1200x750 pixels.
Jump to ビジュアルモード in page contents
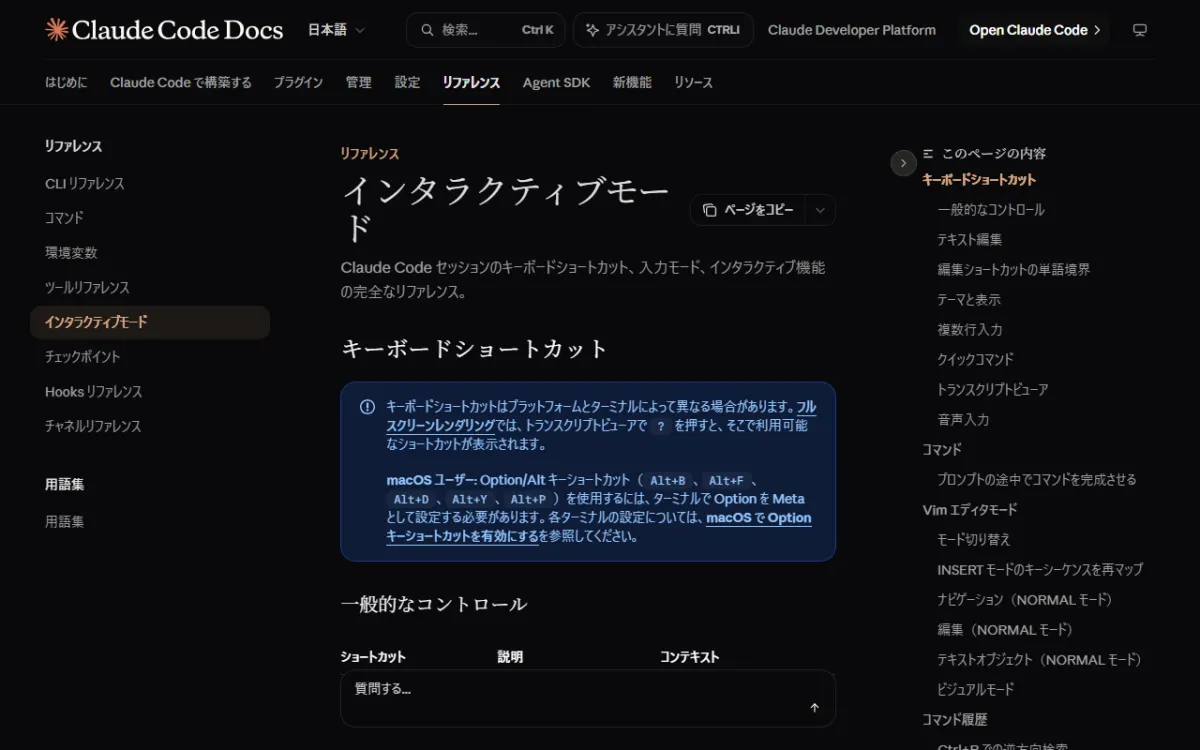(975, 690)
